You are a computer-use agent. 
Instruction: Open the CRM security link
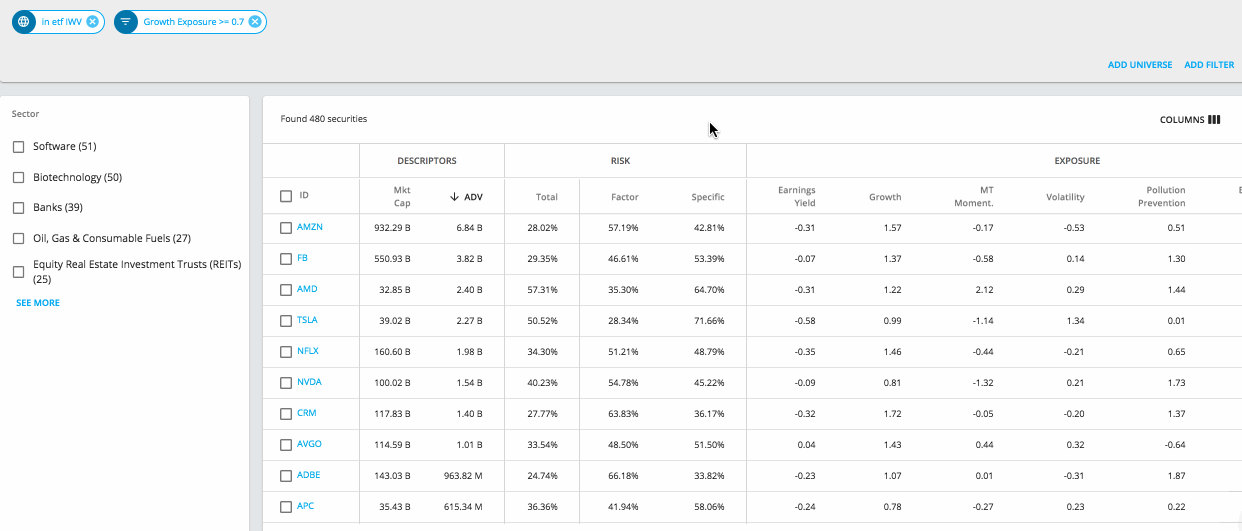pyautogui.click(x=307, y=413)
